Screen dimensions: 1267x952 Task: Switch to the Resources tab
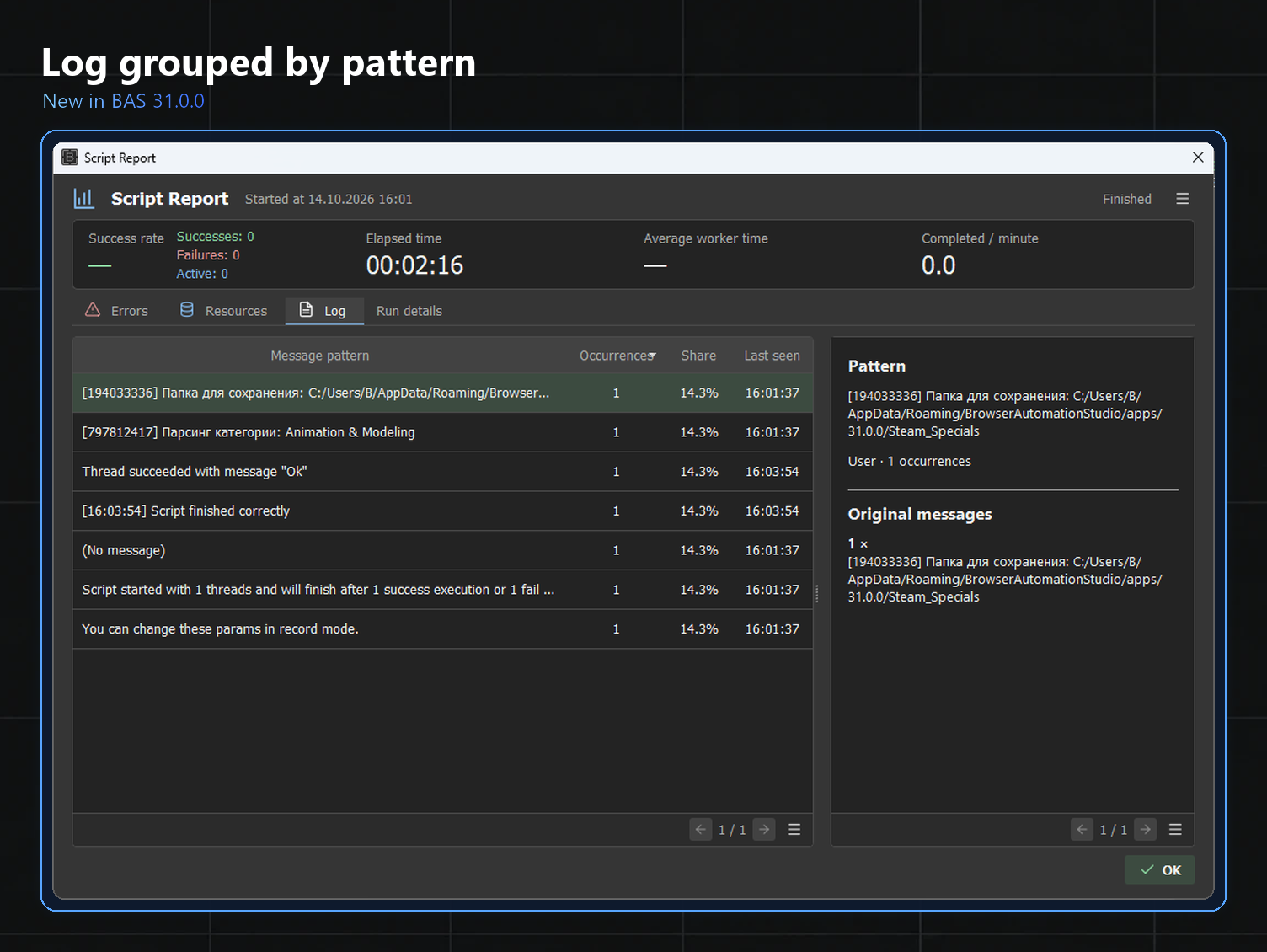click(x=224, y=311)
